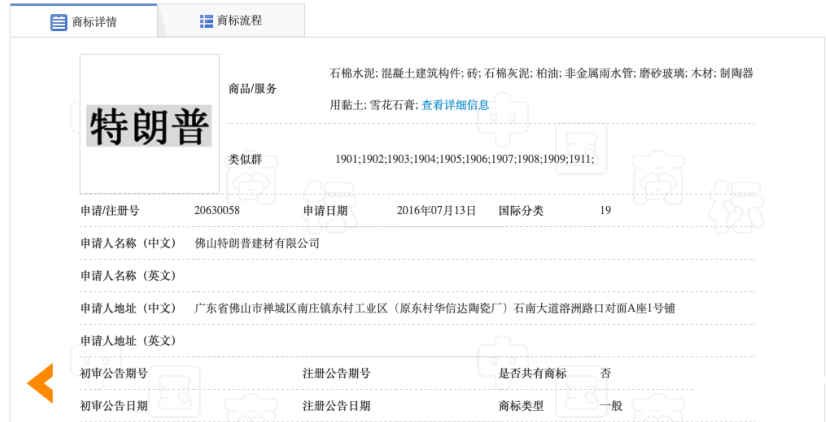Screen dimensions: 826x422
Task: Click the list icon beside 商标流程
Action: (206, 21)
